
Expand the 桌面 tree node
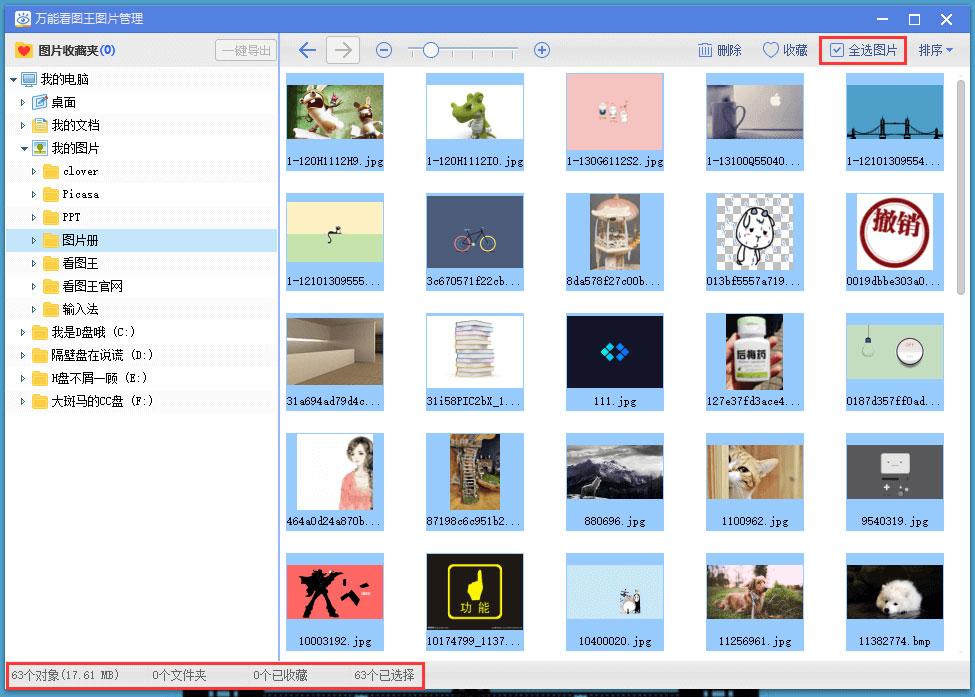(25, 102)
